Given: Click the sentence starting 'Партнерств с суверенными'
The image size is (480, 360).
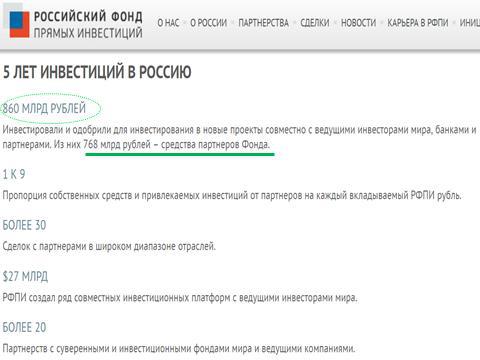Looking at the screenshot, I should 179,349.
